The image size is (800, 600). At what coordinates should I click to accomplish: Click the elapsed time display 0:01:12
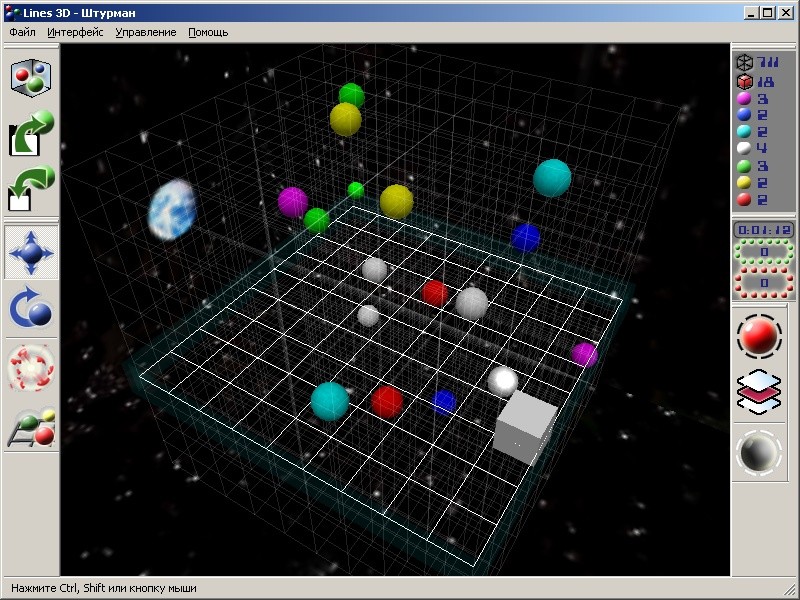click(764, 230)
